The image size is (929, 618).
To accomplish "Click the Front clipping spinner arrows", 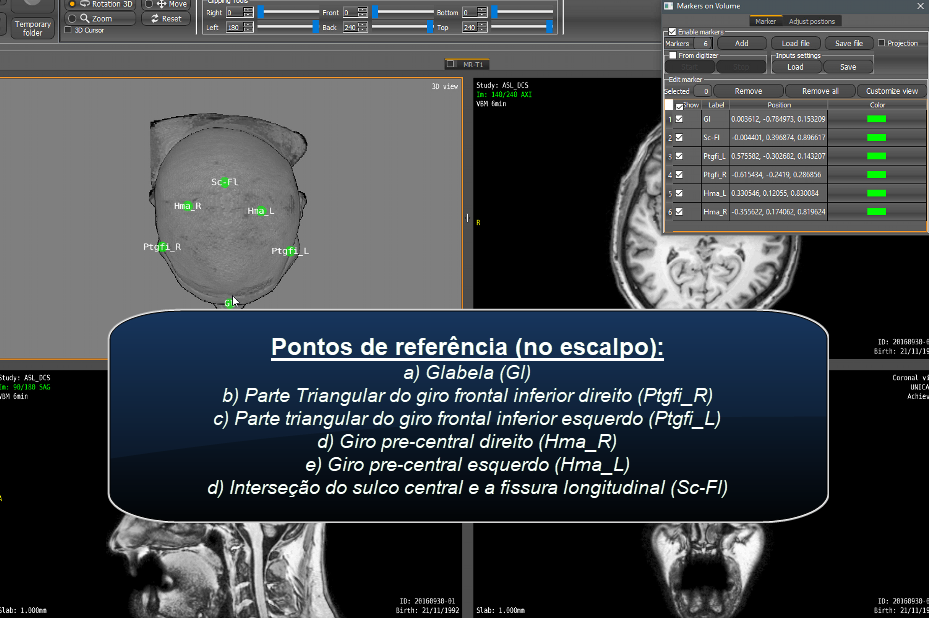I will click(363, 12).
